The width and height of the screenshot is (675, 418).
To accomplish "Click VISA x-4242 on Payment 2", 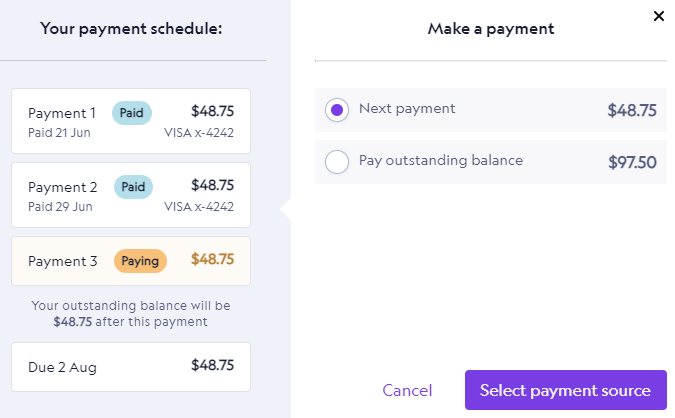I will 199,207.
